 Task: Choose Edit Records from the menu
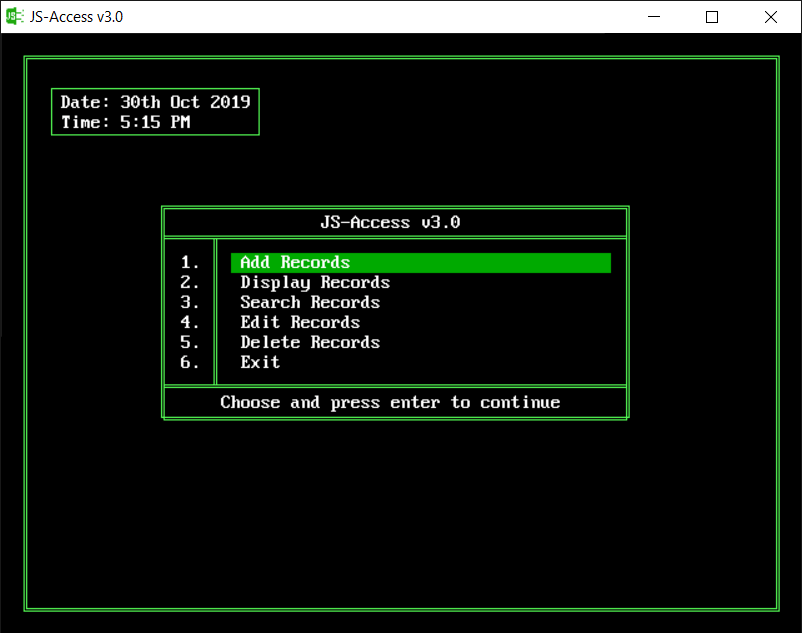coord(299,322)
